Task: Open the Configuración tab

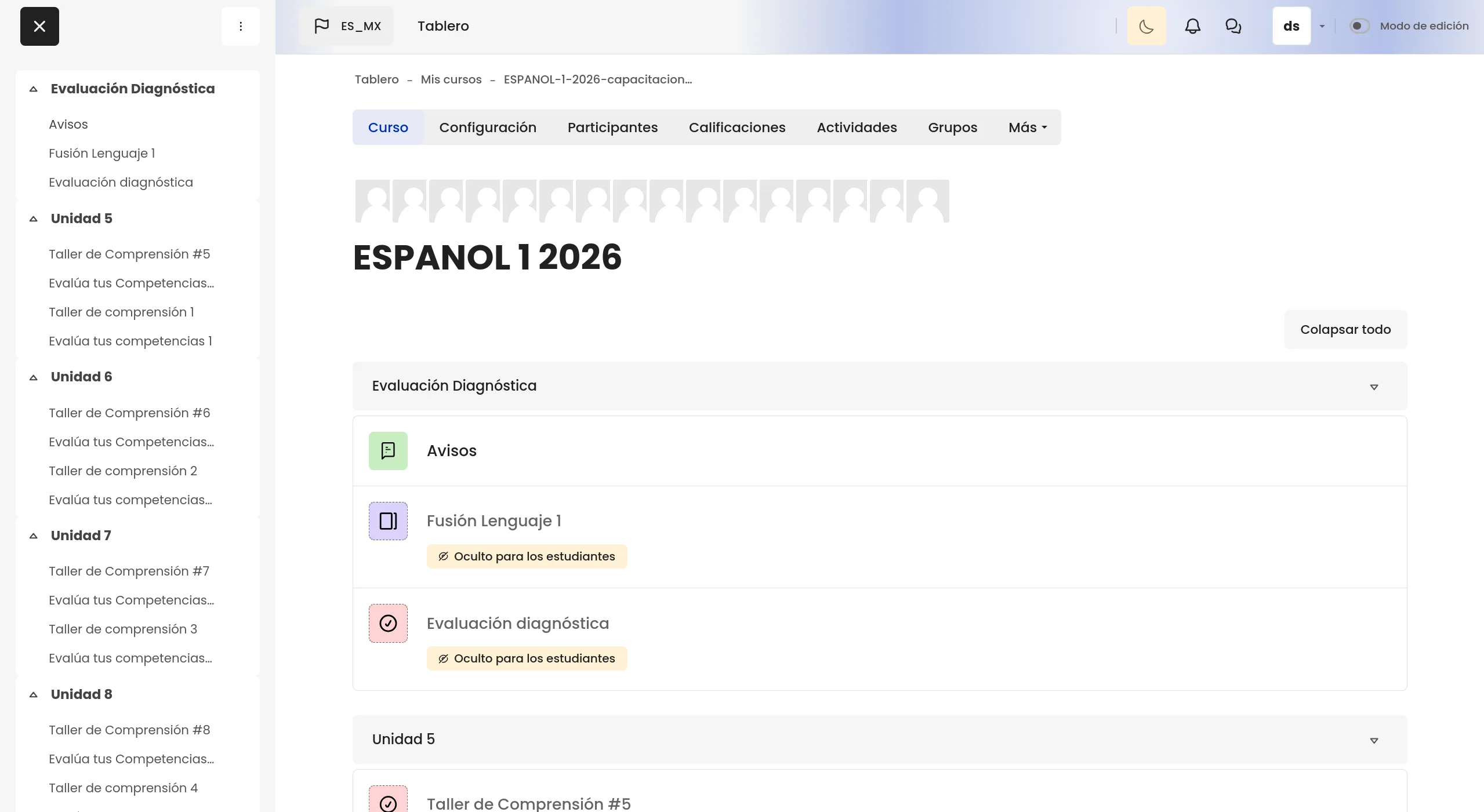Action: pyautogui.click(x=488, y=128)
